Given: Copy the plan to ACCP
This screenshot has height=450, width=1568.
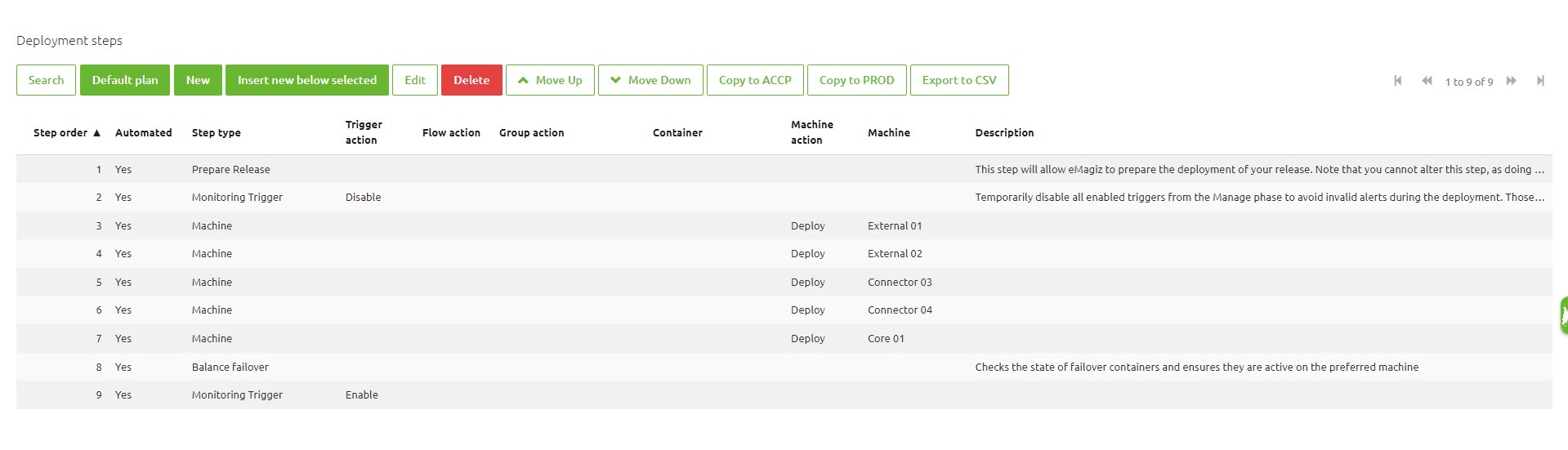Looking at the screenshot, I should (x=755, y=80).
